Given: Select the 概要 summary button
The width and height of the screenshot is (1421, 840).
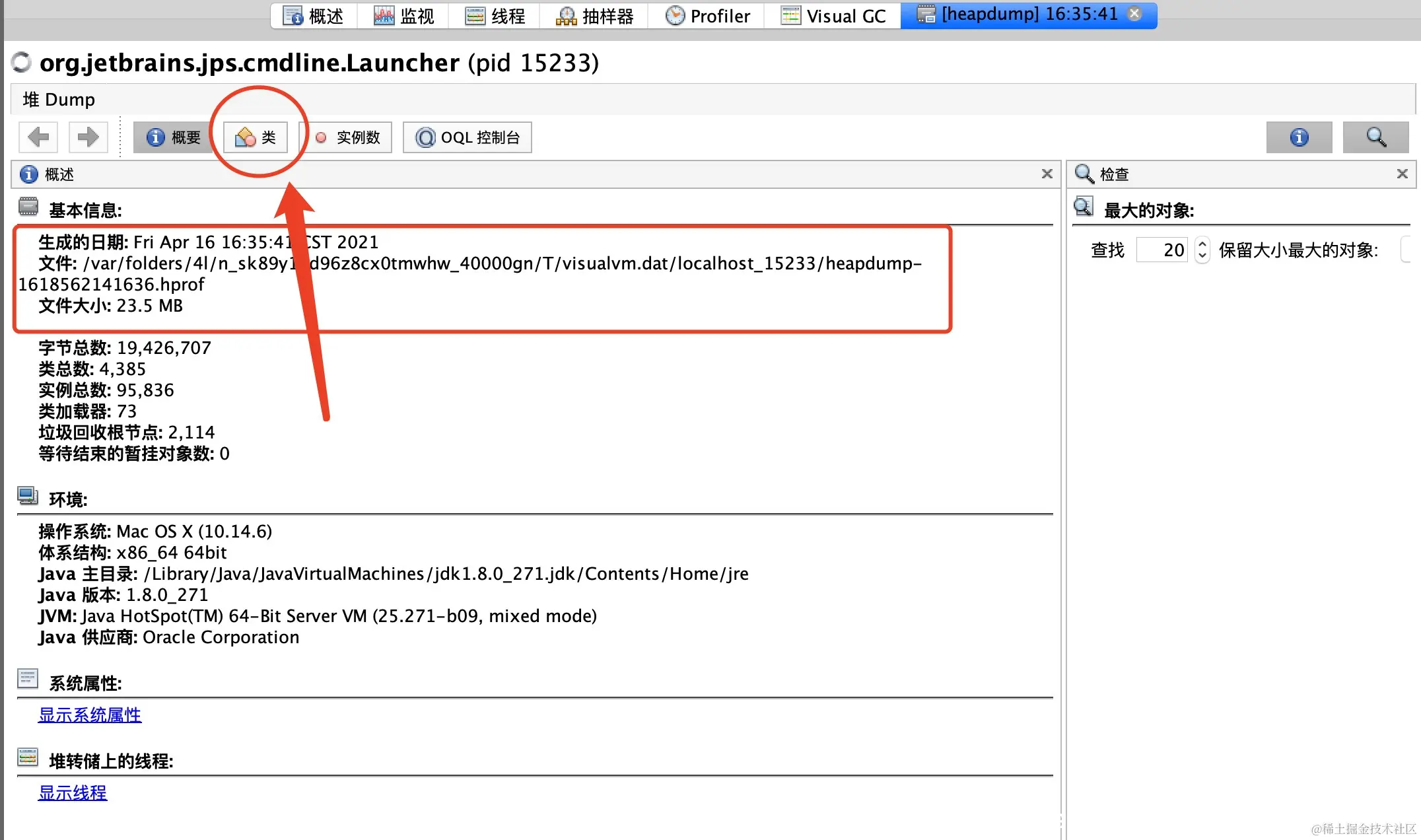Looking at the screenshot, I should (173, 137).
